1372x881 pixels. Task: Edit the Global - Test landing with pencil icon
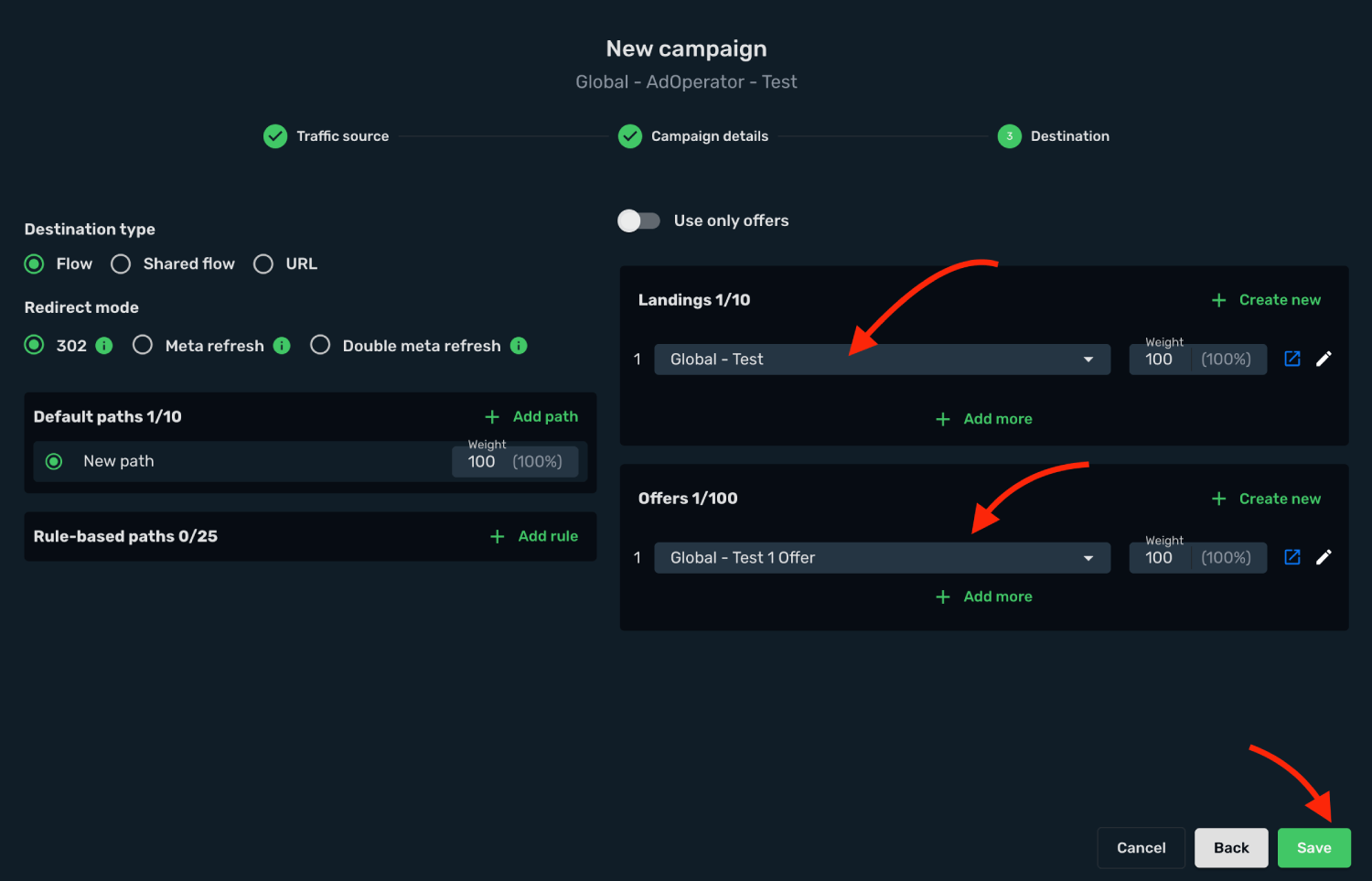coord(1324,359)
